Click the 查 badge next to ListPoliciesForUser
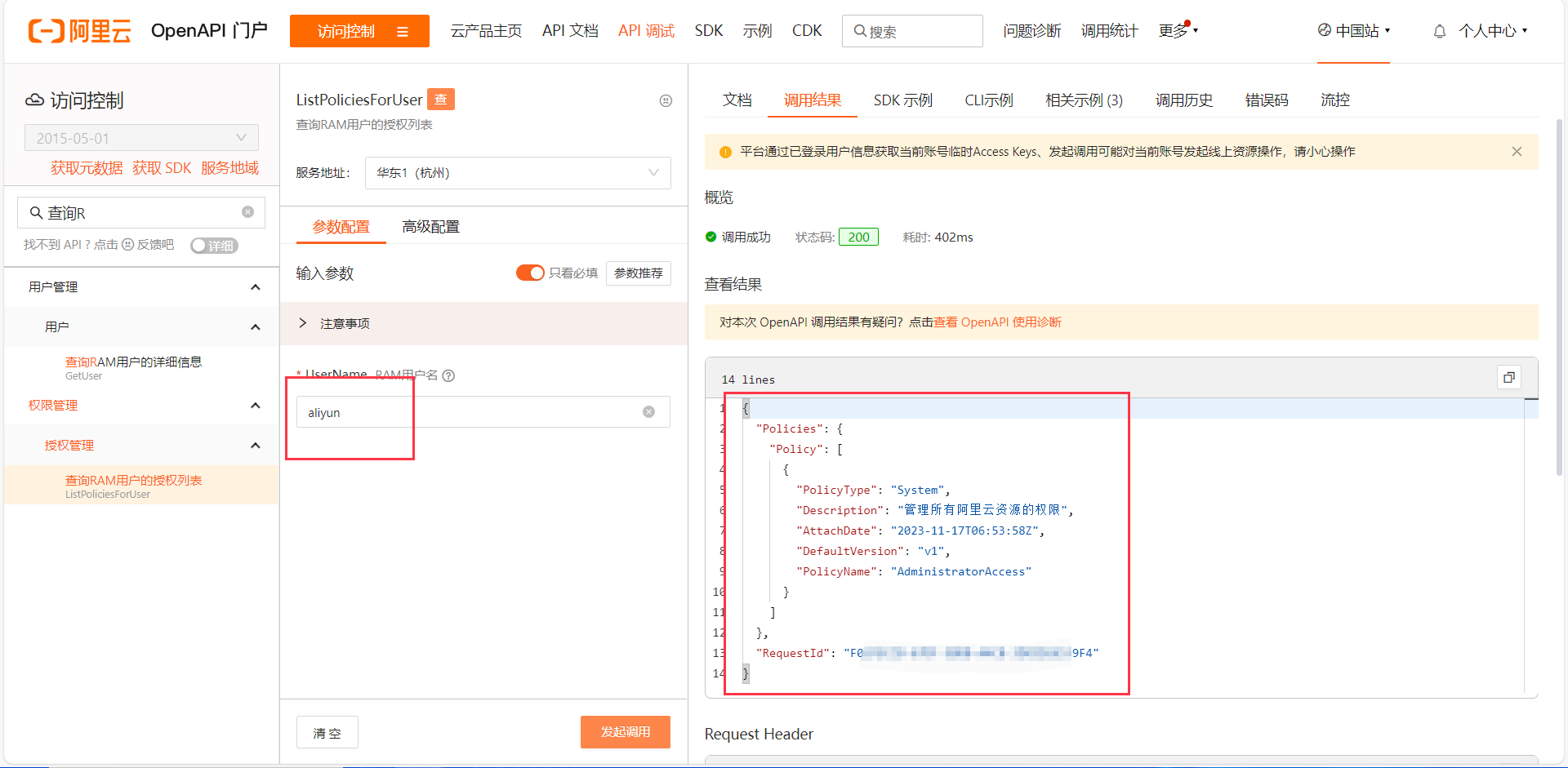The height and width of the screenshot is (768, 1568). pos(441,100)
